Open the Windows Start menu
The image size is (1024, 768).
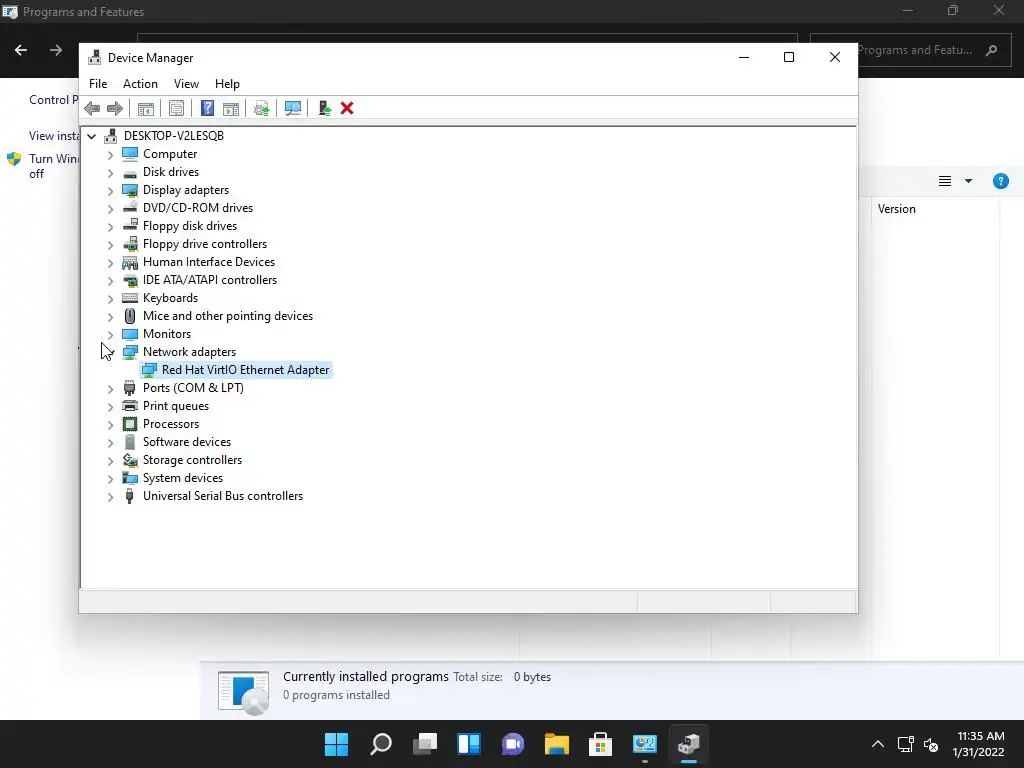click(337, 744)
